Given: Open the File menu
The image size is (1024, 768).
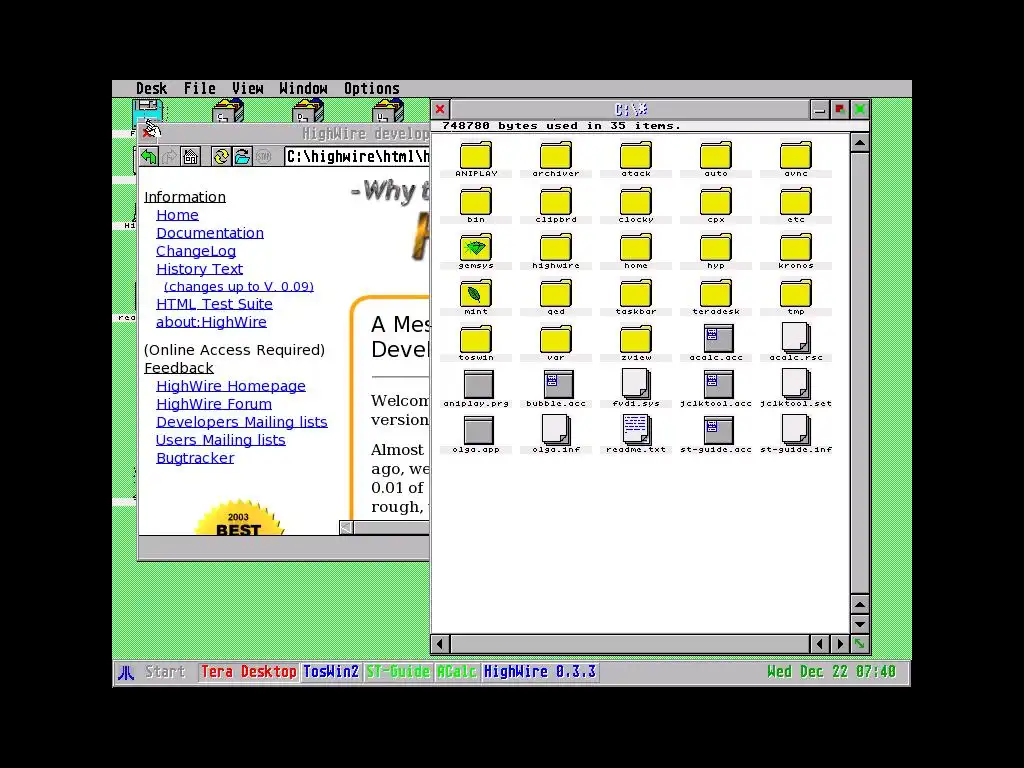Looking at the screenshot, I should click(x=199, y=89).
